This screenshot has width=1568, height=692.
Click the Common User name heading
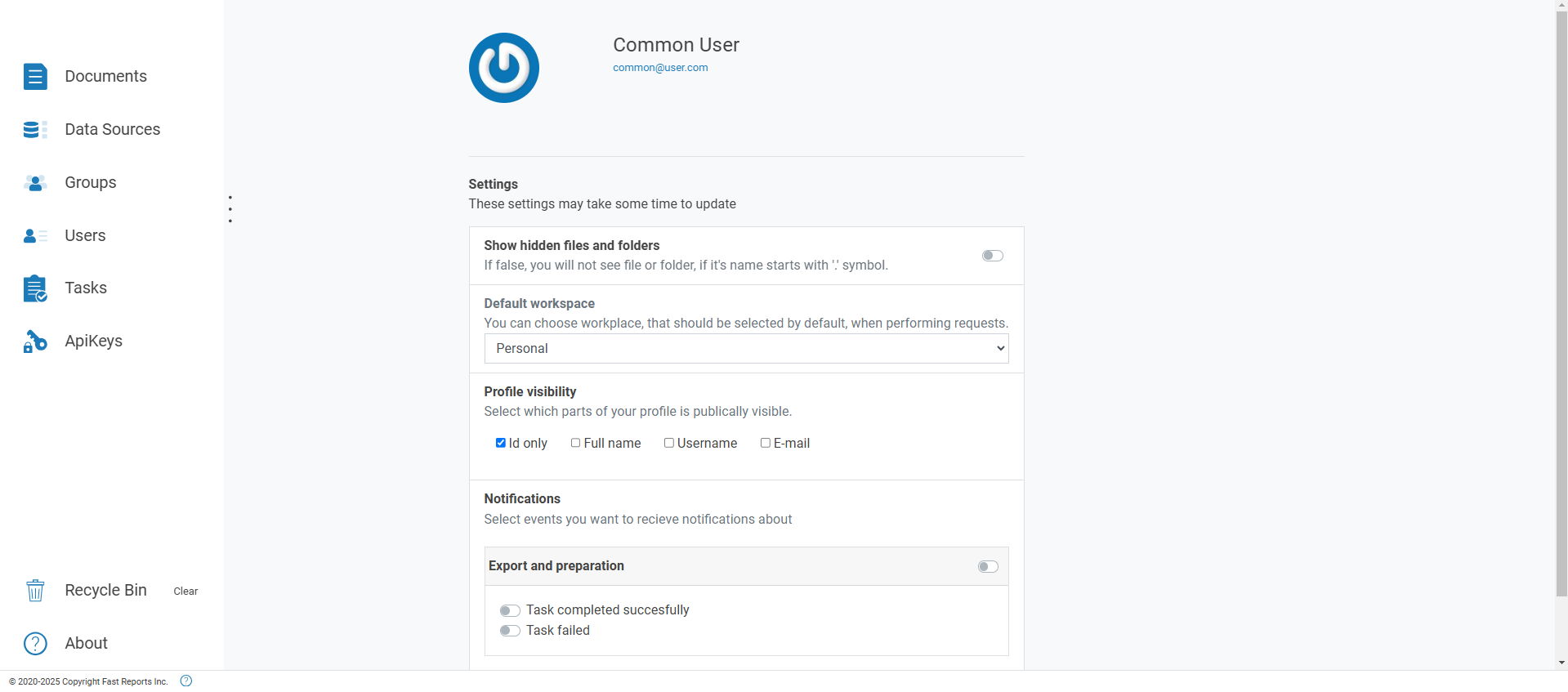(x=676, y=45)
